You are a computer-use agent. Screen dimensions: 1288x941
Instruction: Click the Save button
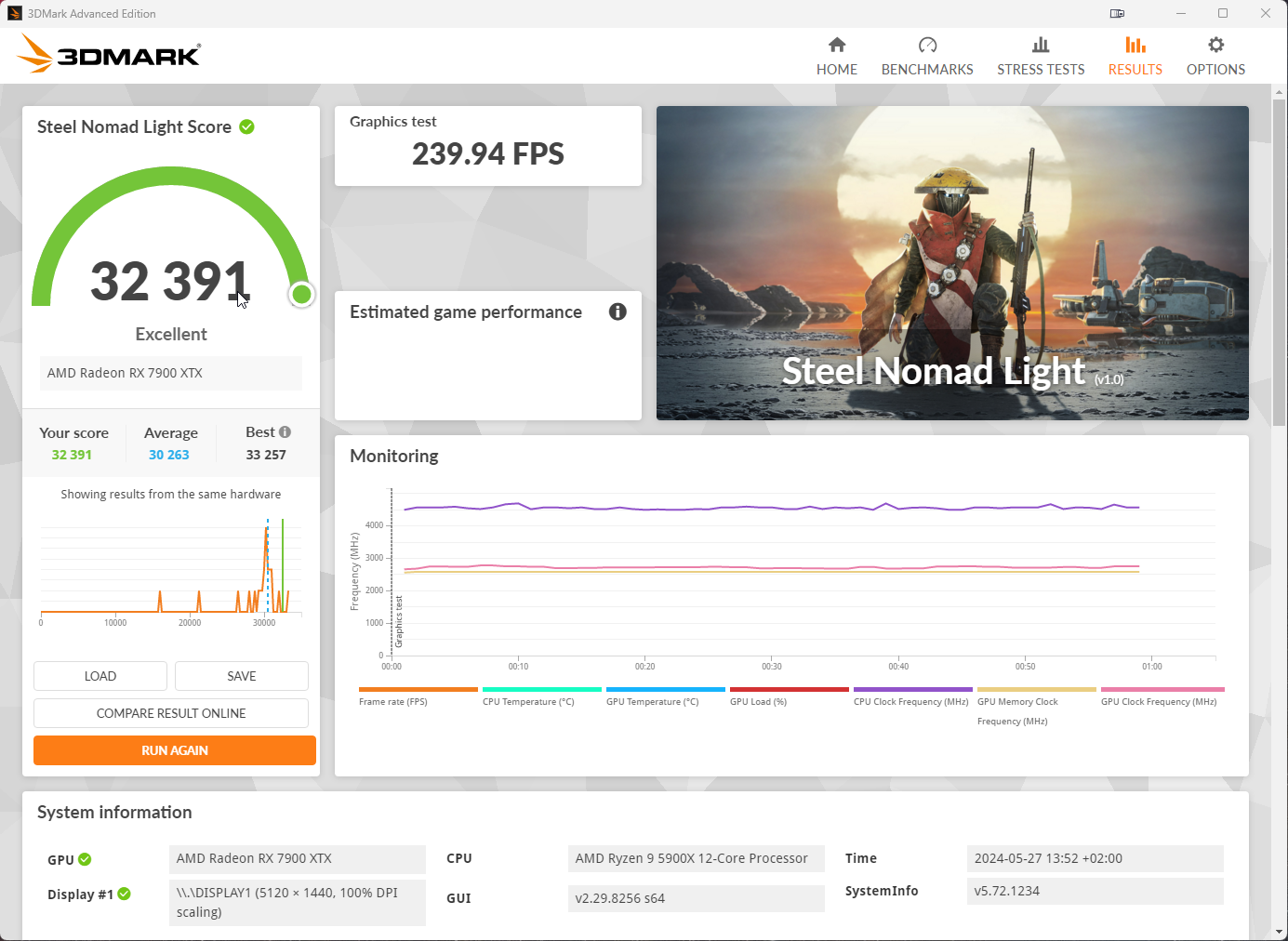click(x=242, y=676)
